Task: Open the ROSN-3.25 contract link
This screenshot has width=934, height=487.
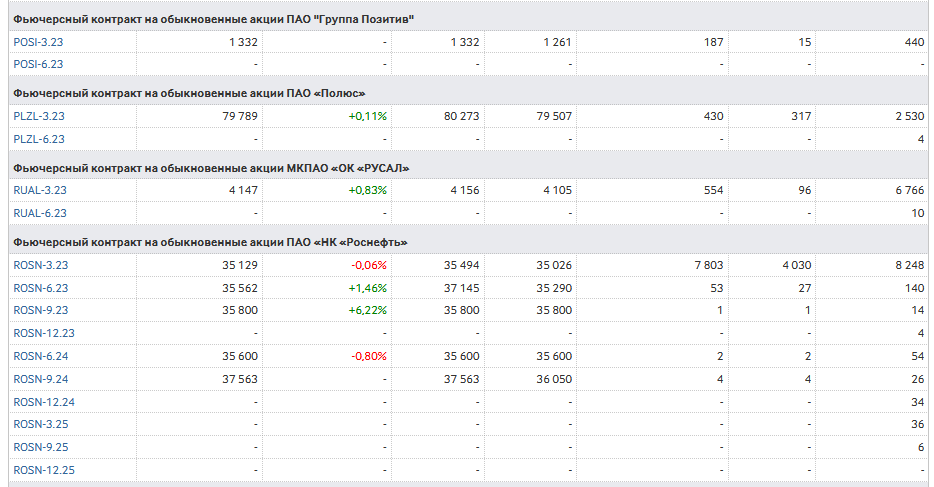Action: tap(41, 424)
